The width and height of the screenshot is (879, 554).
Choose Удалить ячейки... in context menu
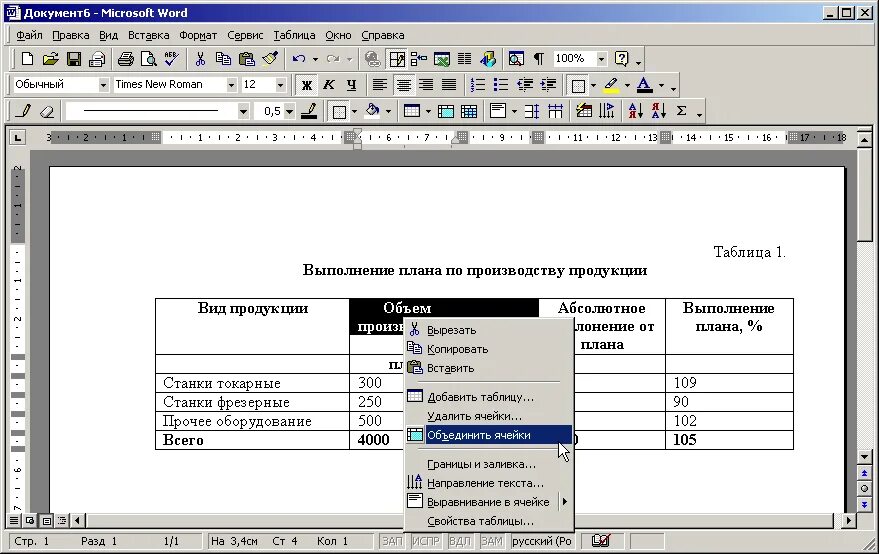point(488,416)
